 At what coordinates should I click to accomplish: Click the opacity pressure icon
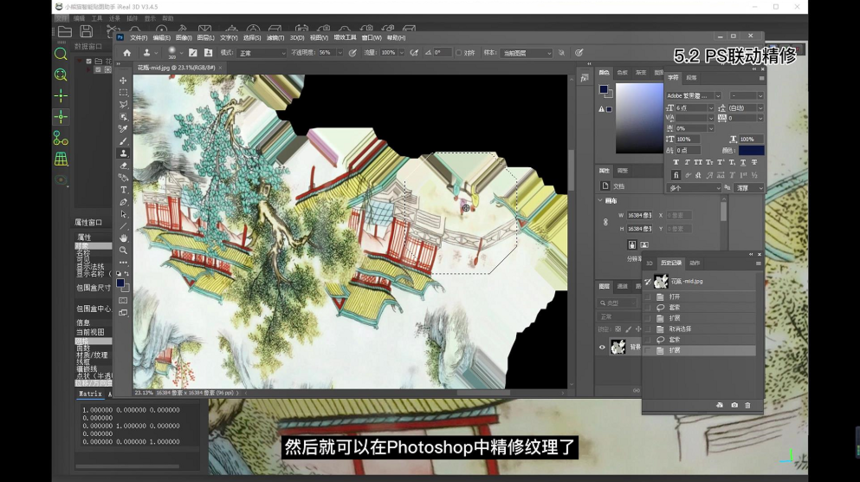353,53
